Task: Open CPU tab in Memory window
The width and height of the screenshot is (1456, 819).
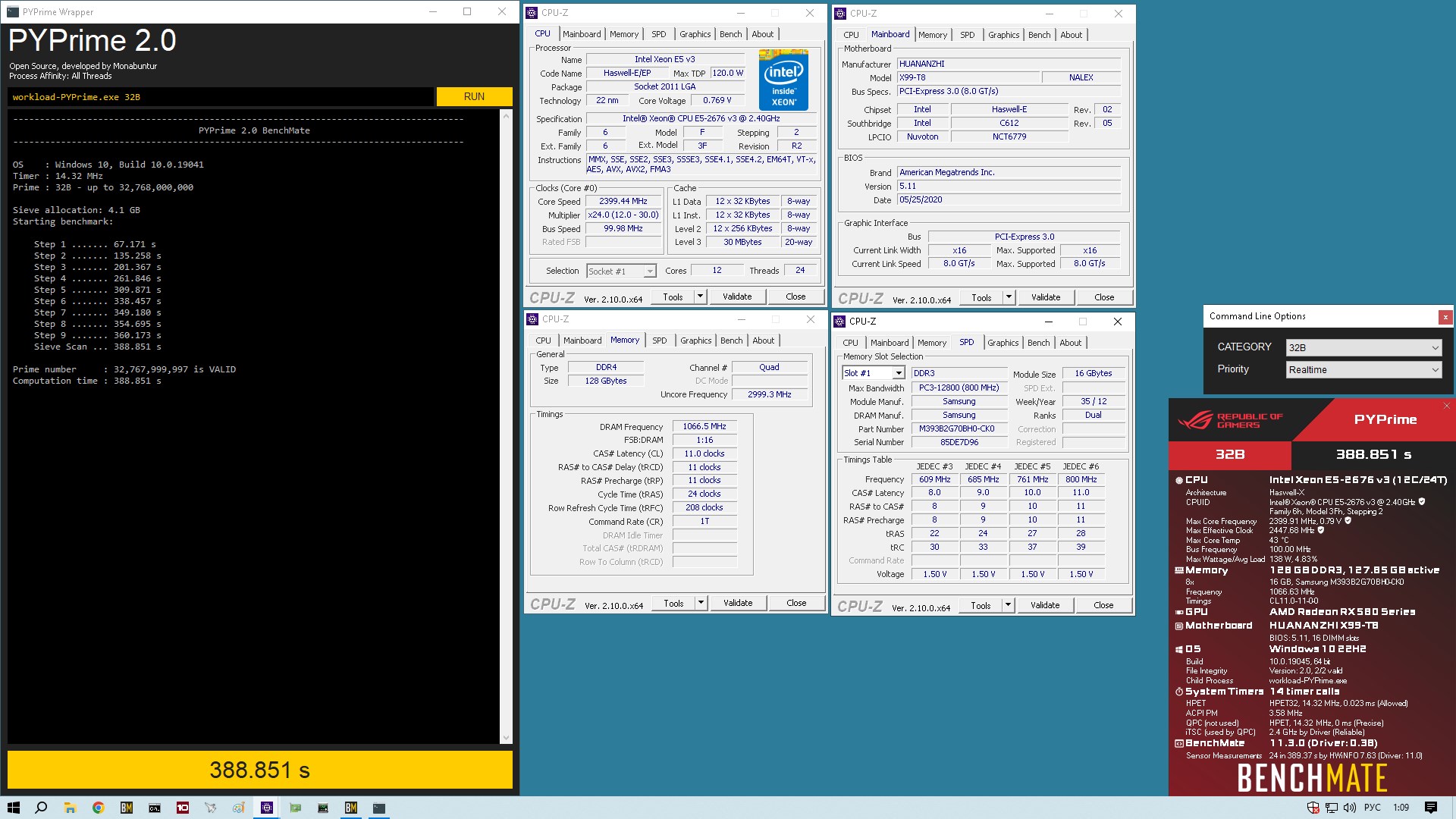Action: coord(543,340)
